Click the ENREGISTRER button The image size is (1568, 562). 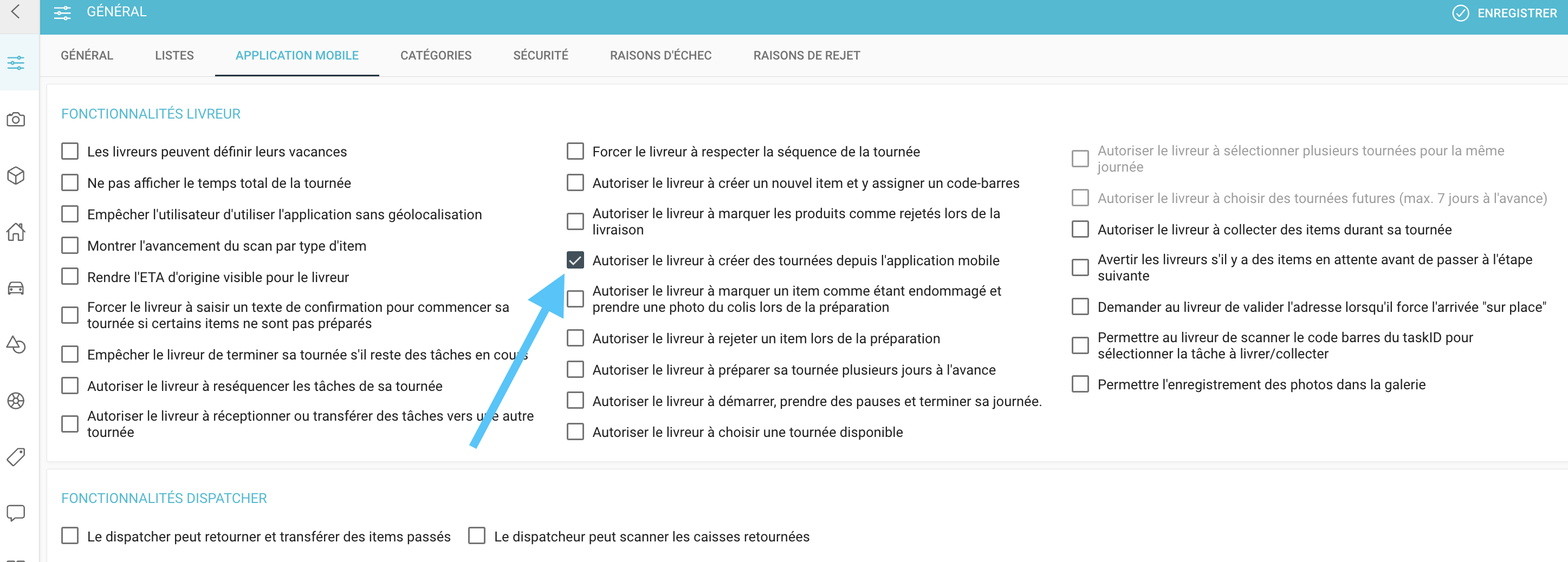(x=1504, y=13)
